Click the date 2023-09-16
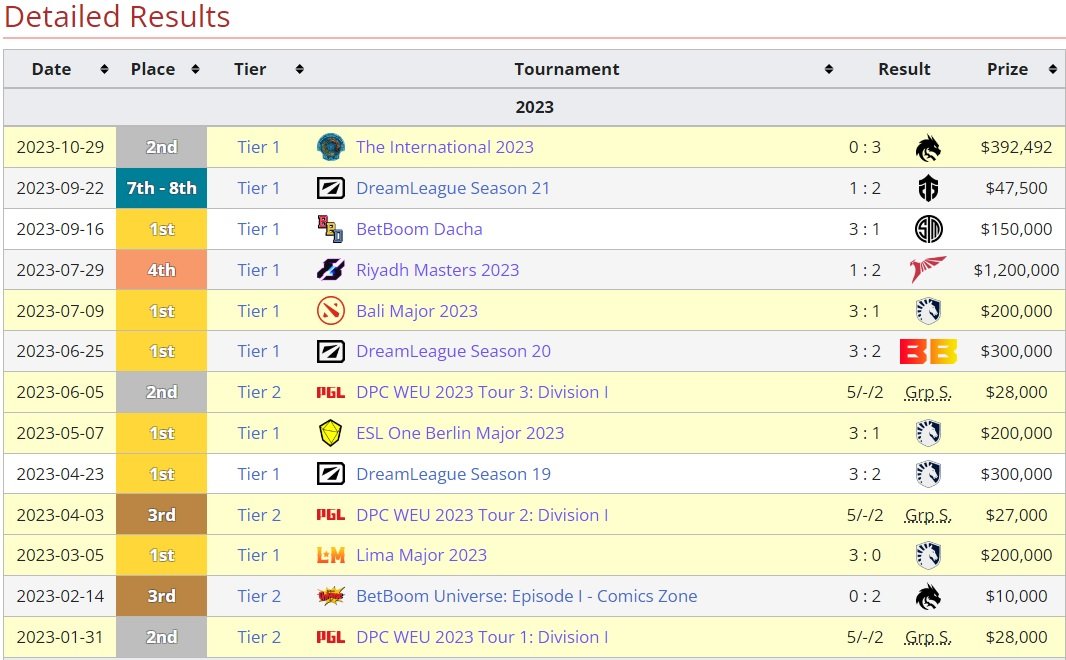The width and height of the screenshot is (1066, 660). 61,229
